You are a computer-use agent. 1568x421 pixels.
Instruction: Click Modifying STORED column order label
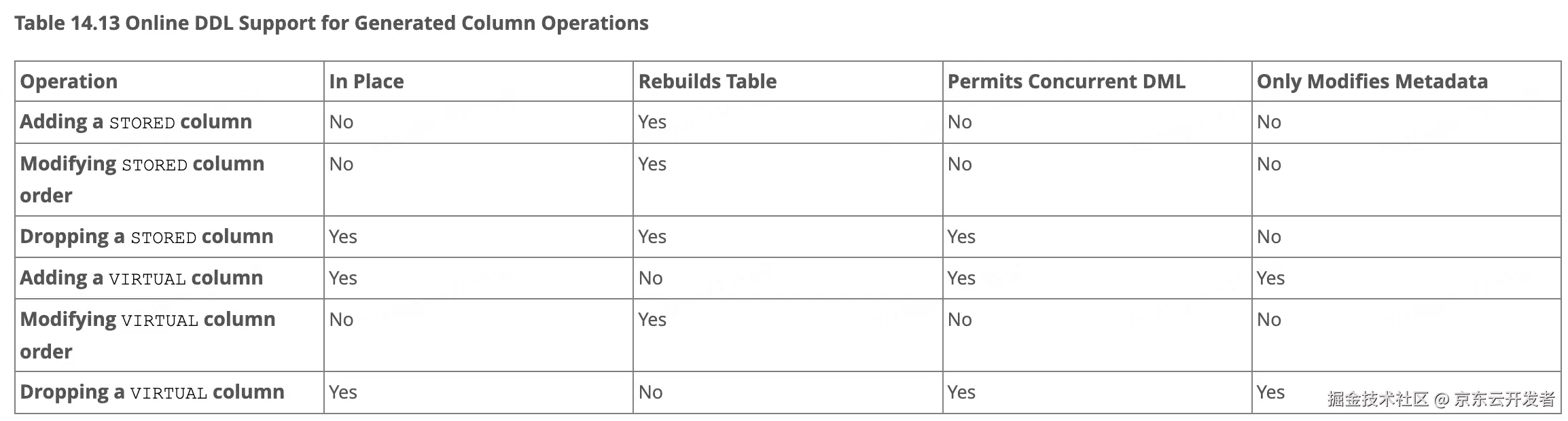pyautogui.click(x=142, y=179)
